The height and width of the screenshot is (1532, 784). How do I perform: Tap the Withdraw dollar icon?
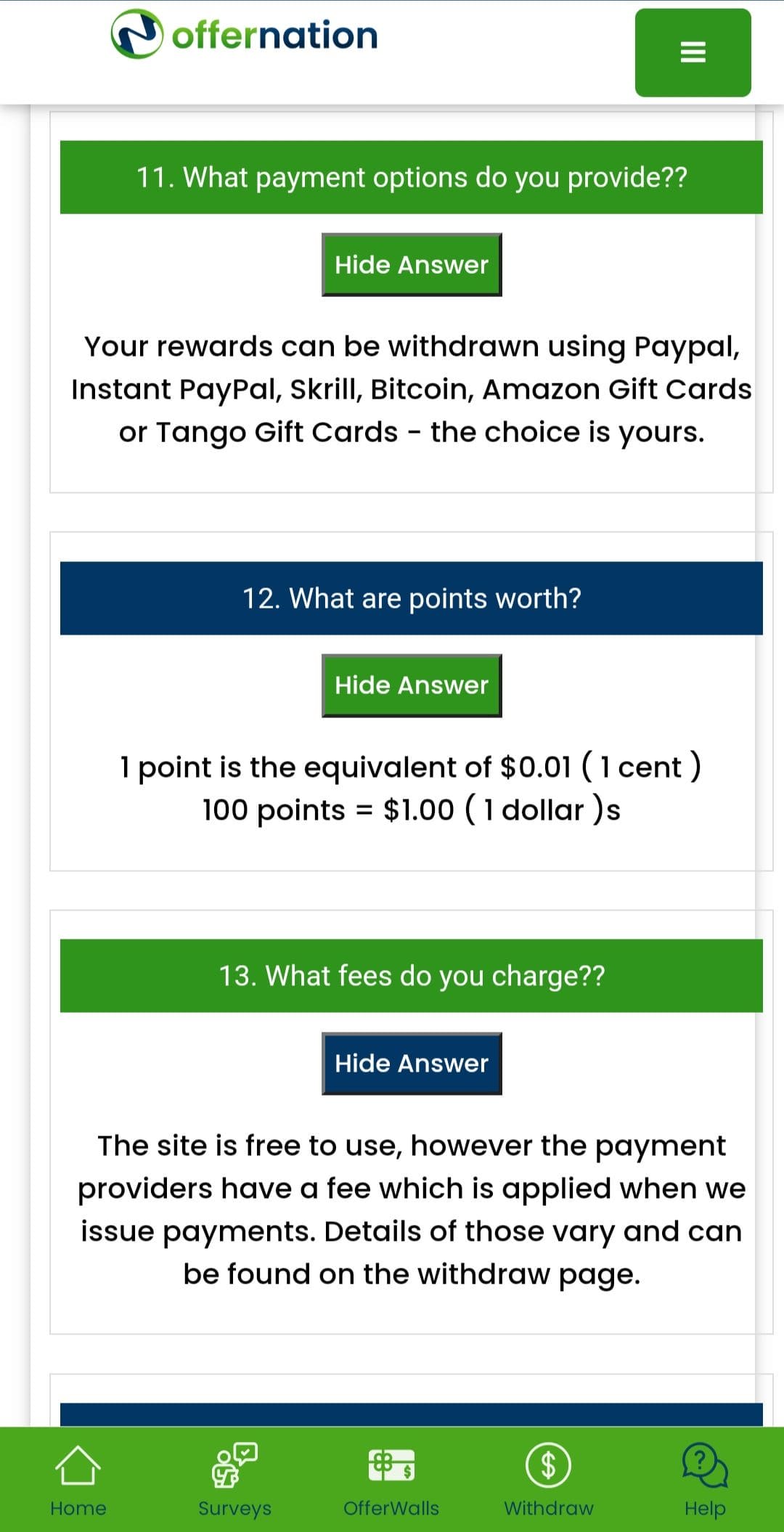tap(548, 1465)
